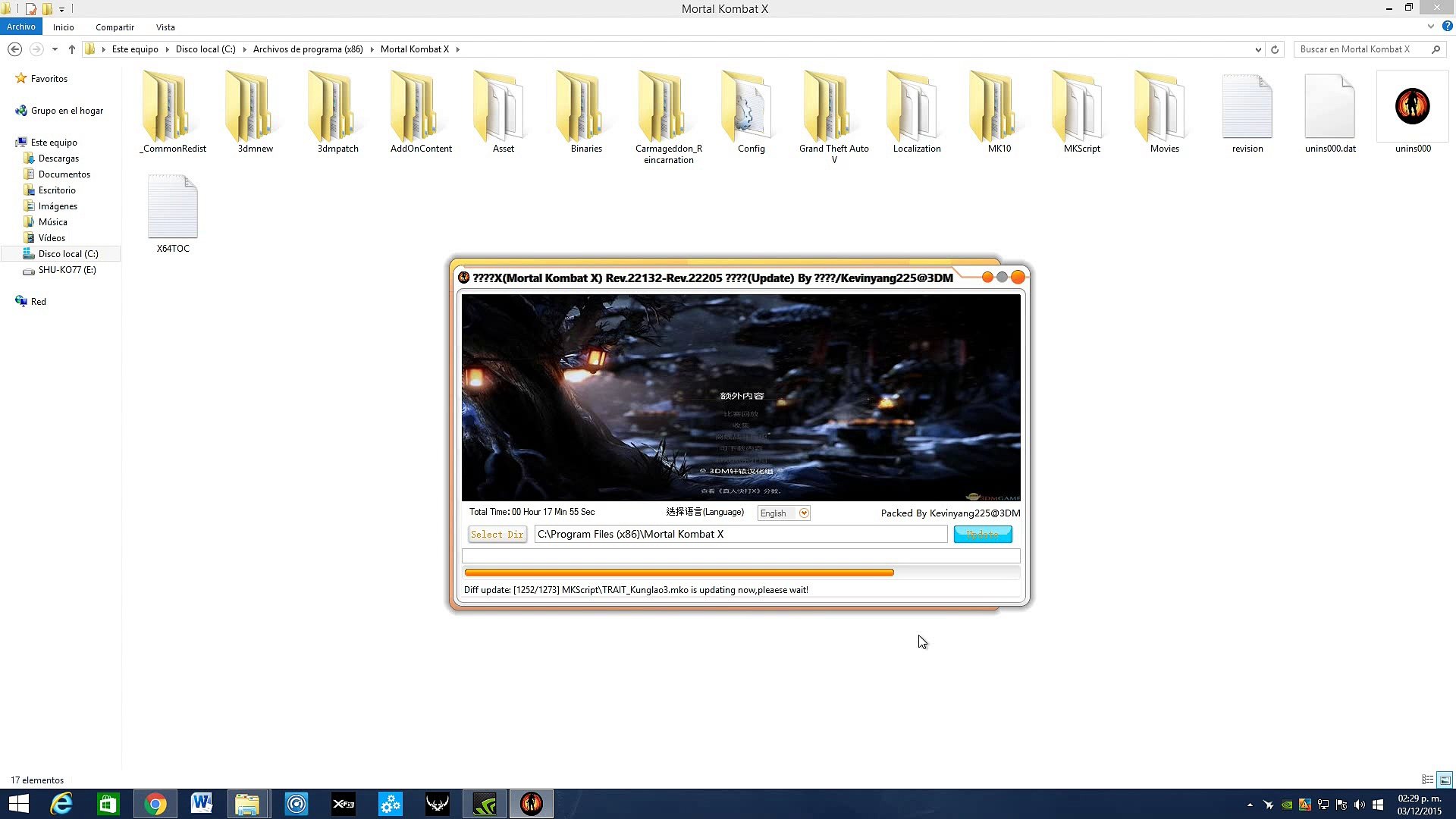Open the Vista ribbon tab

pos(165,27)
